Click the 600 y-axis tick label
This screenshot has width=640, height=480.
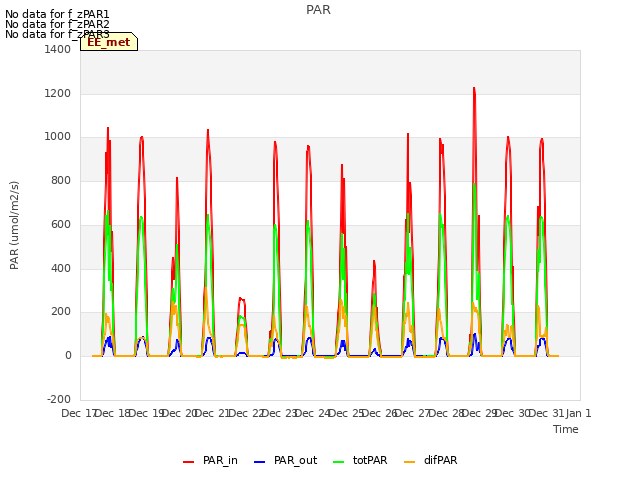(x=61, y=224)
